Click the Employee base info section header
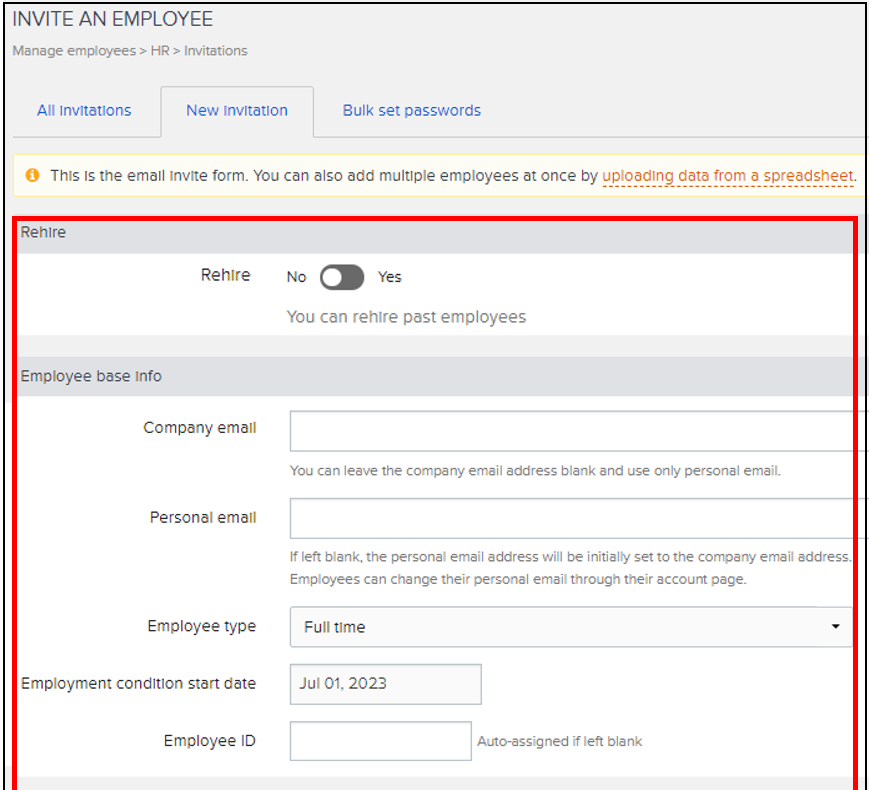This screenshot has height=790, width=869. (91, 377)
